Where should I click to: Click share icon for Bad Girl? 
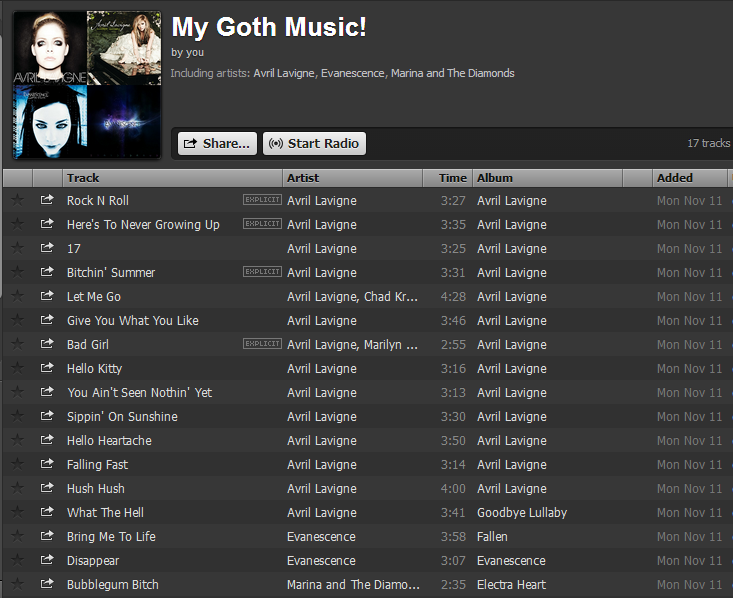click(47, 344)
